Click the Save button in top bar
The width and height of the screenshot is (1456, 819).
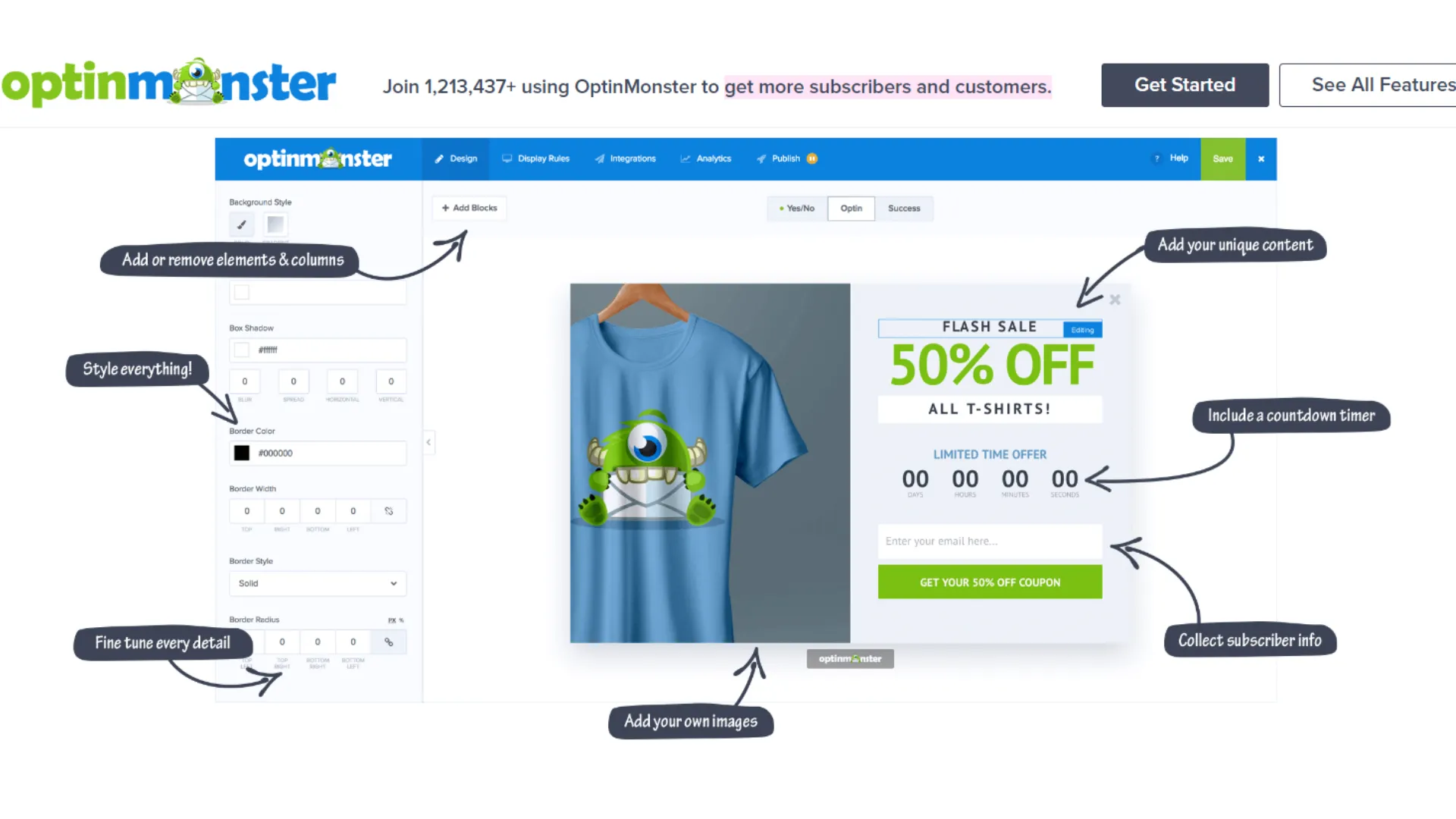[x=1223, y=158]
